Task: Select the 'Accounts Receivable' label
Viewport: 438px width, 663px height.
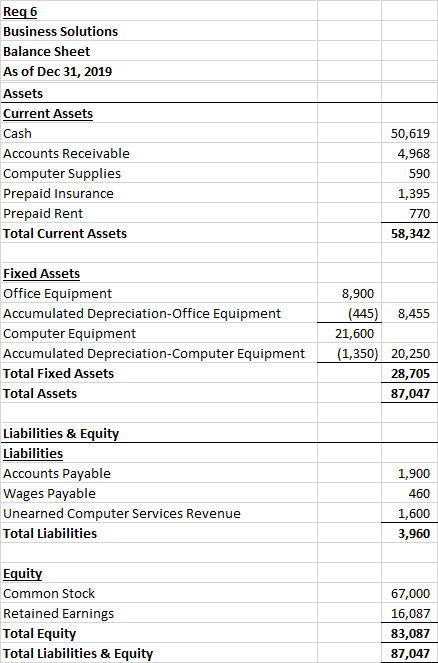Action: coord(66,153)
